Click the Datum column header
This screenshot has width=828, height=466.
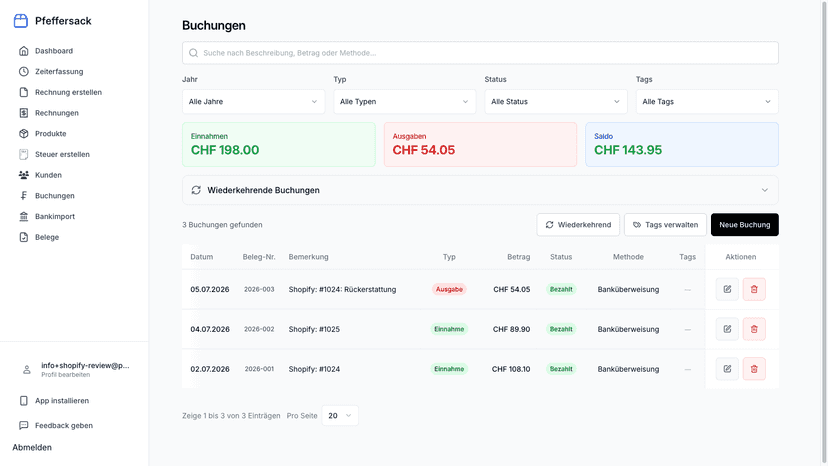click(202, 257)
